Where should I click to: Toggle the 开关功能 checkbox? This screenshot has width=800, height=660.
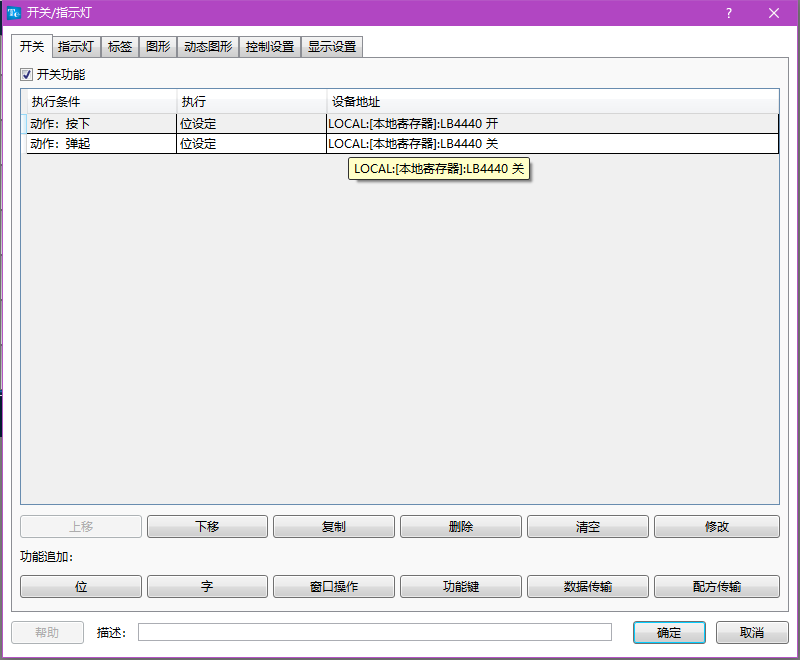coord(27,74)
